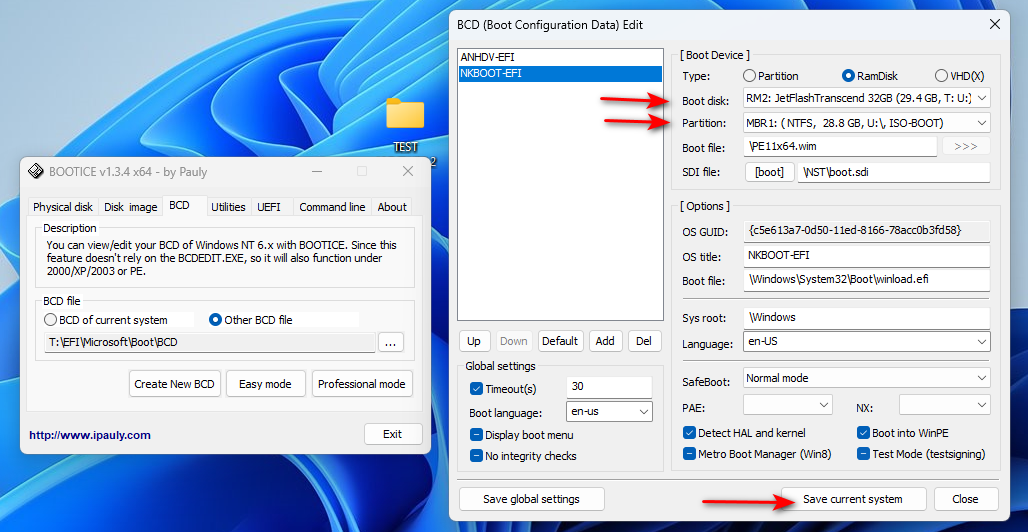Viewport: 1028px width, 532px height.
Task: Switch to the Physical disk tab
Action: (x=63, y=207)
